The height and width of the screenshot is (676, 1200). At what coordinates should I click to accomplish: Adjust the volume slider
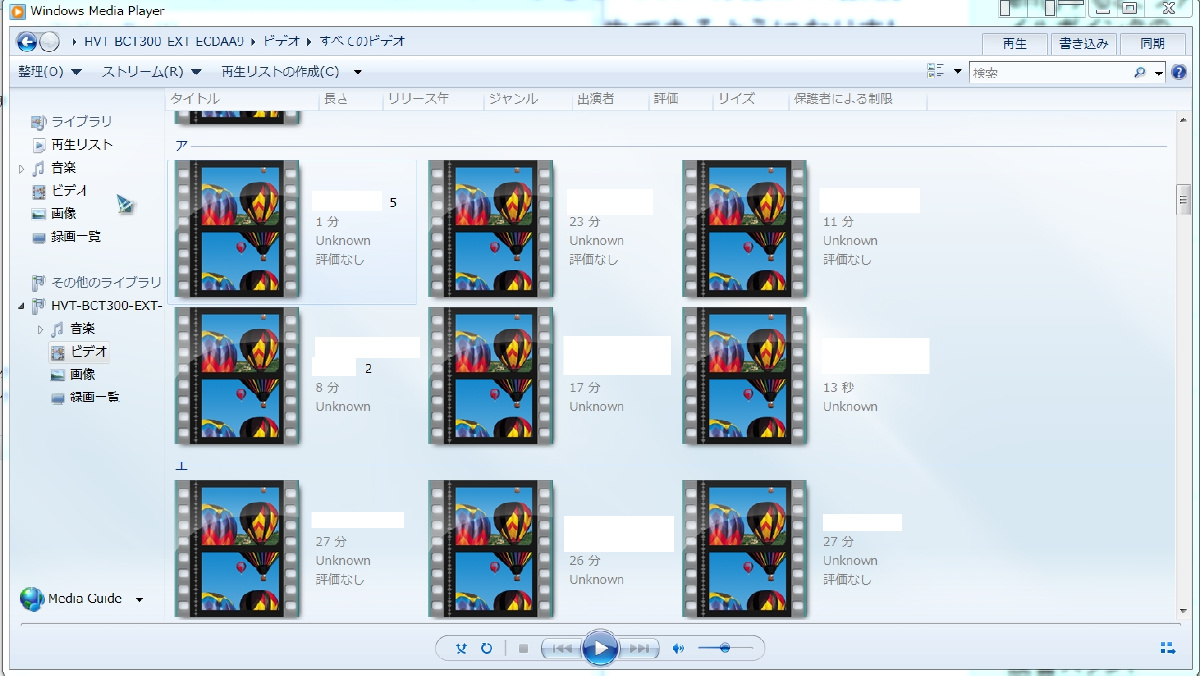(x=727, y=648)
